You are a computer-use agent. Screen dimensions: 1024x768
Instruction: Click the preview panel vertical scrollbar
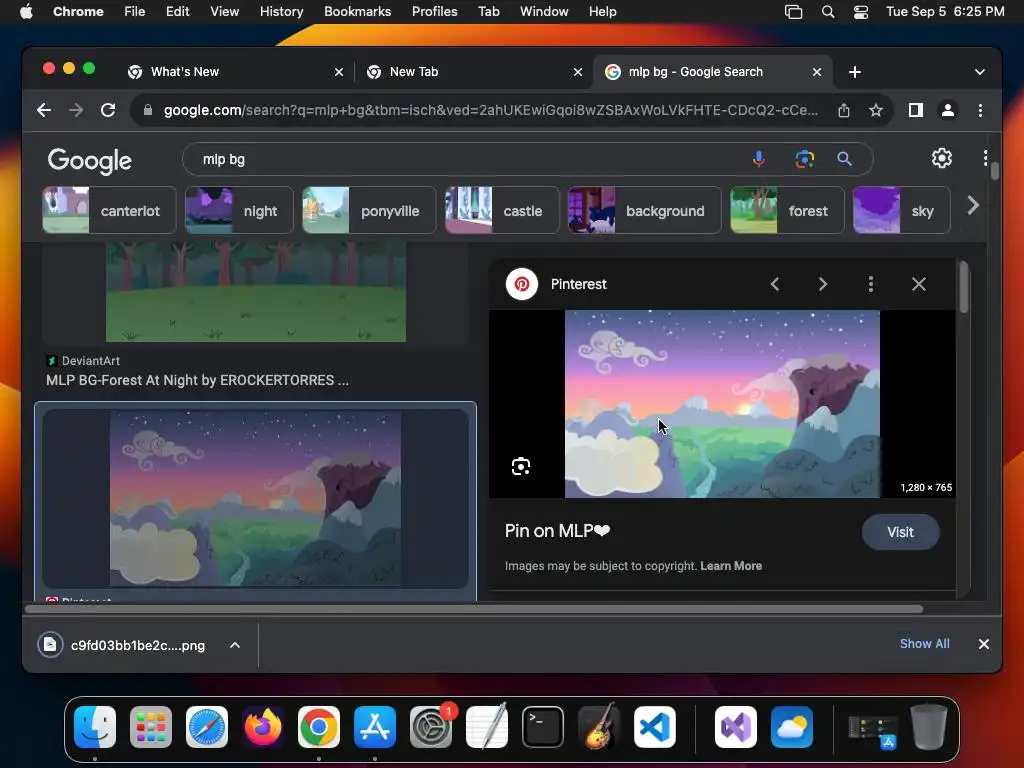pos(964,287)
